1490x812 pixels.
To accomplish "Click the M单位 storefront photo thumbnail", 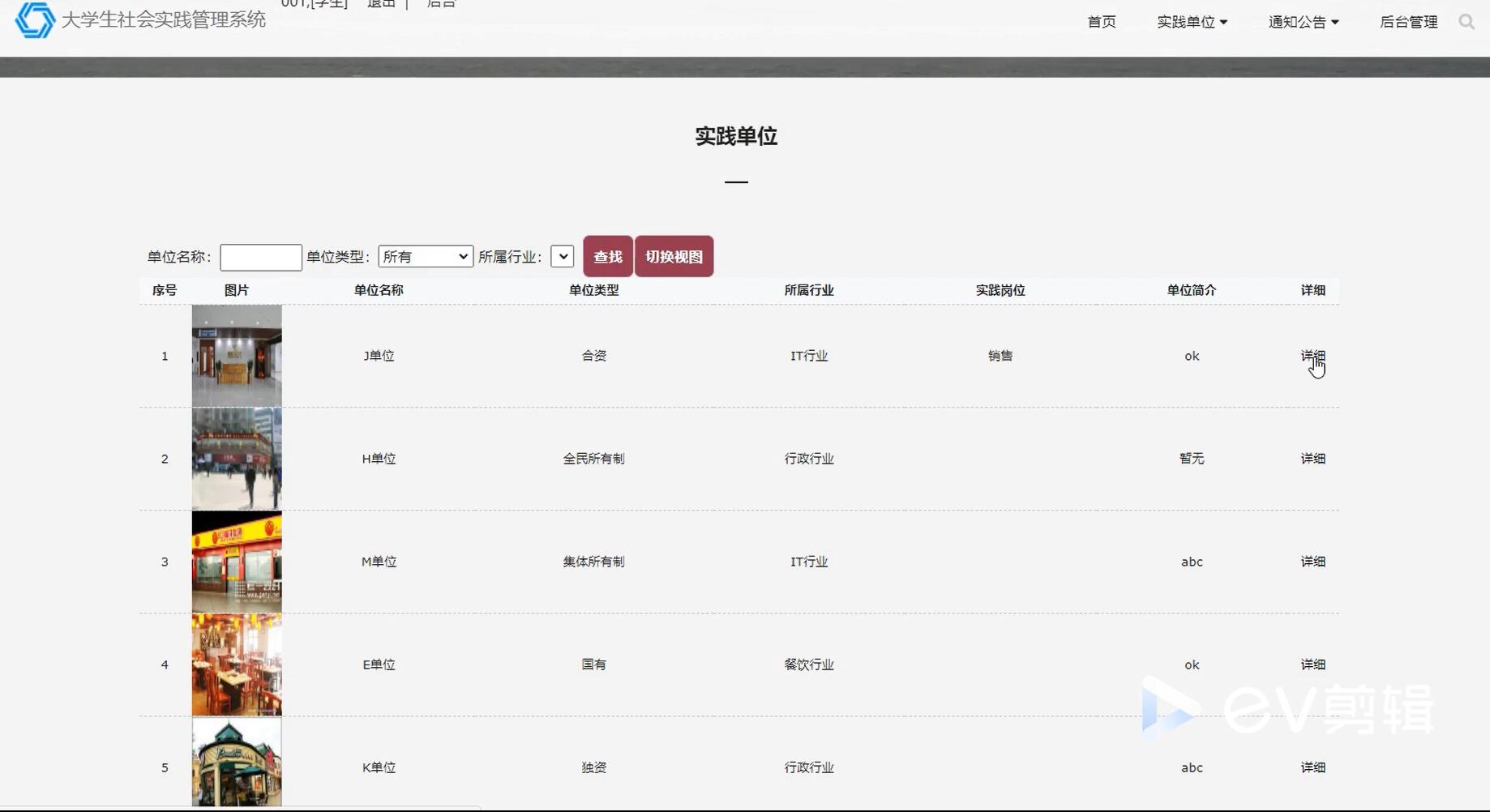I will pyautogui.click(x=236, y=561).
